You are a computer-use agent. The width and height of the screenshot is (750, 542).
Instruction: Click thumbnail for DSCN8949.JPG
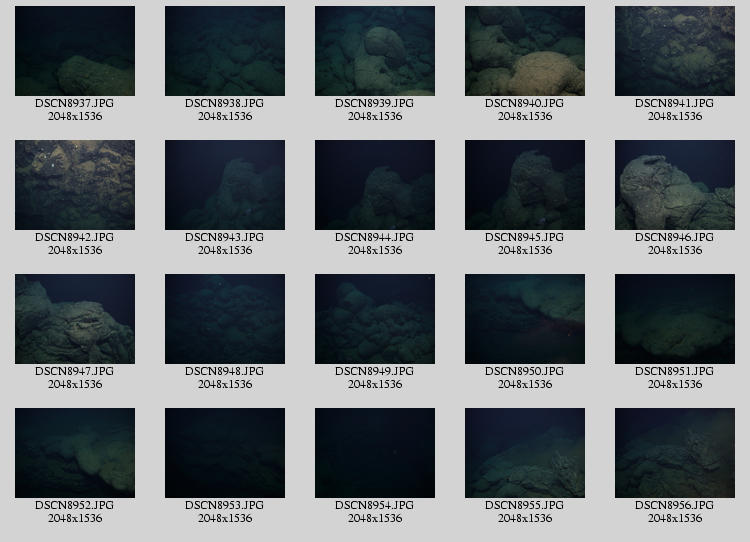pyautogui.click(x=375, y=319)
